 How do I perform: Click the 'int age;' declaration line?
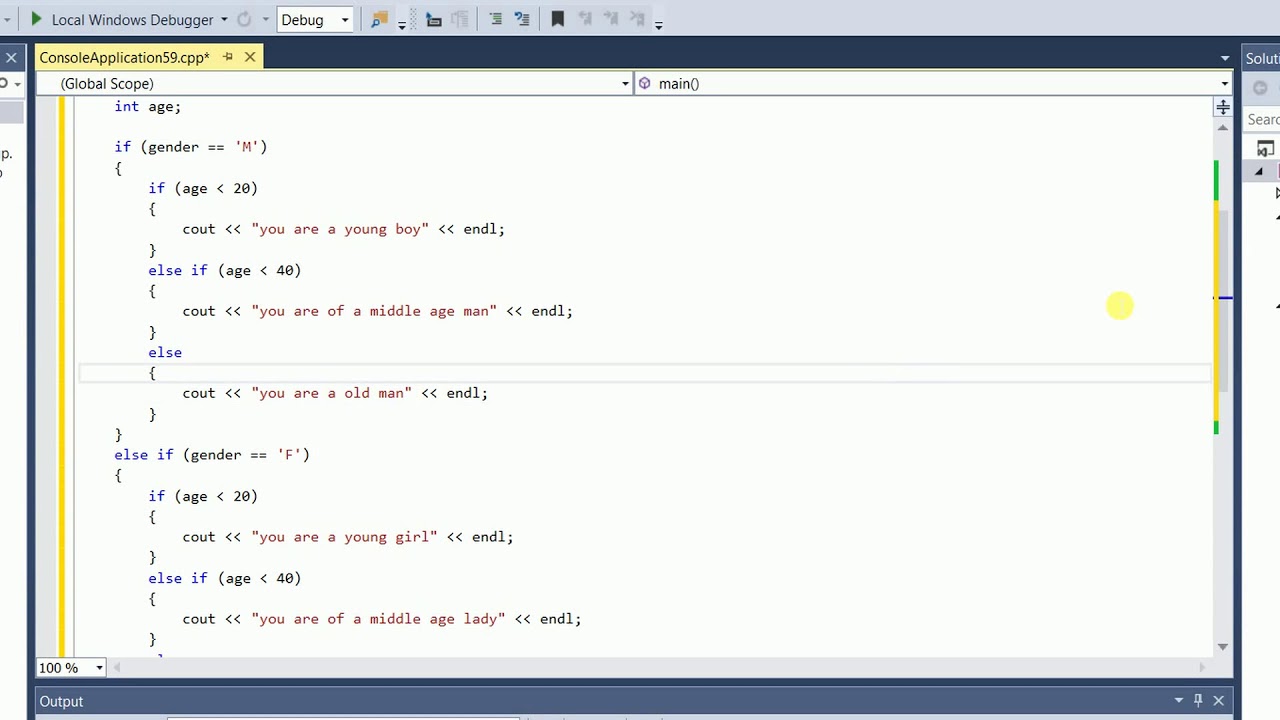(147, 106)
